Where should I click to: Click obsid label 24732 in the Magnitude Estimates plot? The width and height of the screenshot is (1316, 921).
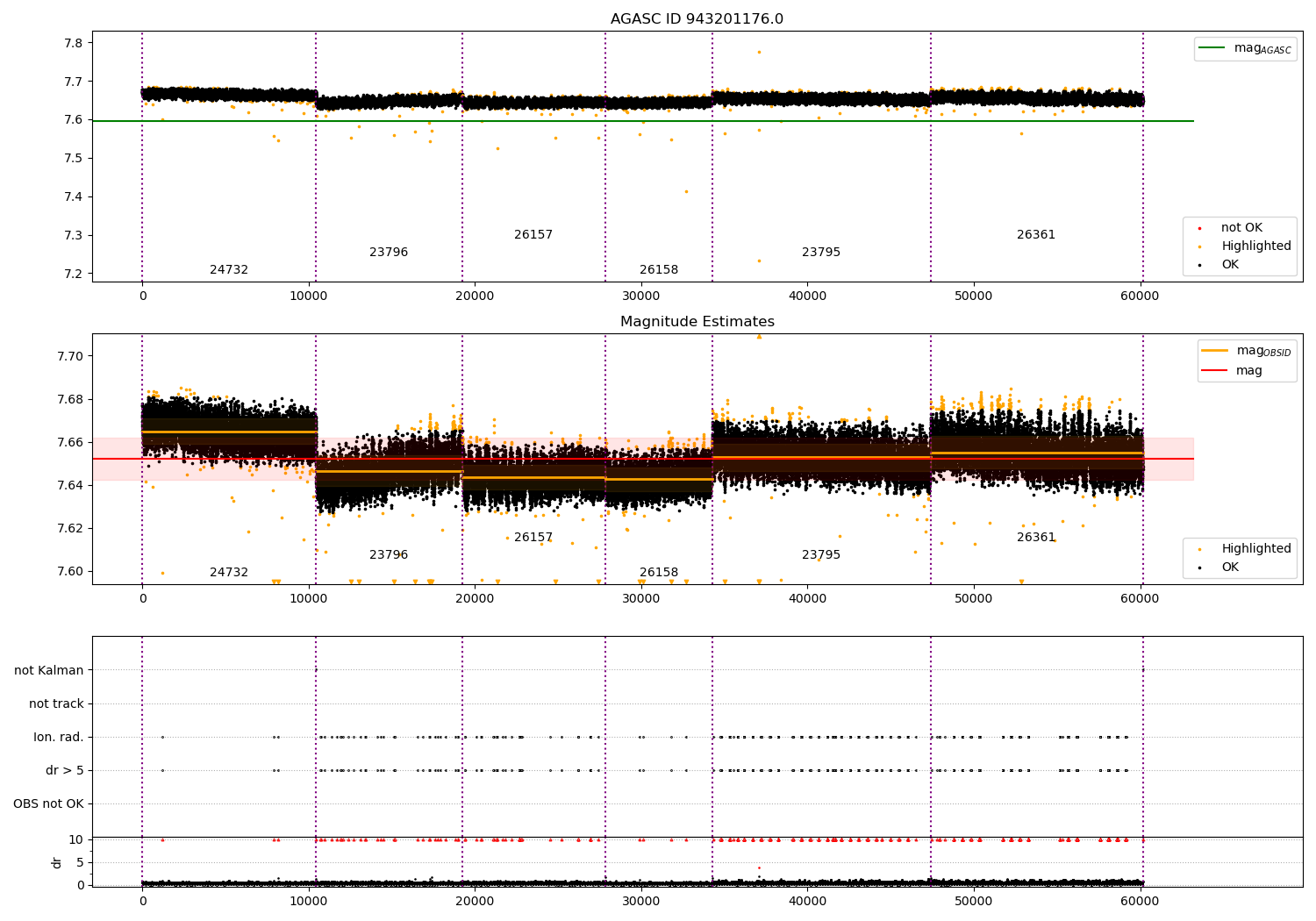click(229, 573)
